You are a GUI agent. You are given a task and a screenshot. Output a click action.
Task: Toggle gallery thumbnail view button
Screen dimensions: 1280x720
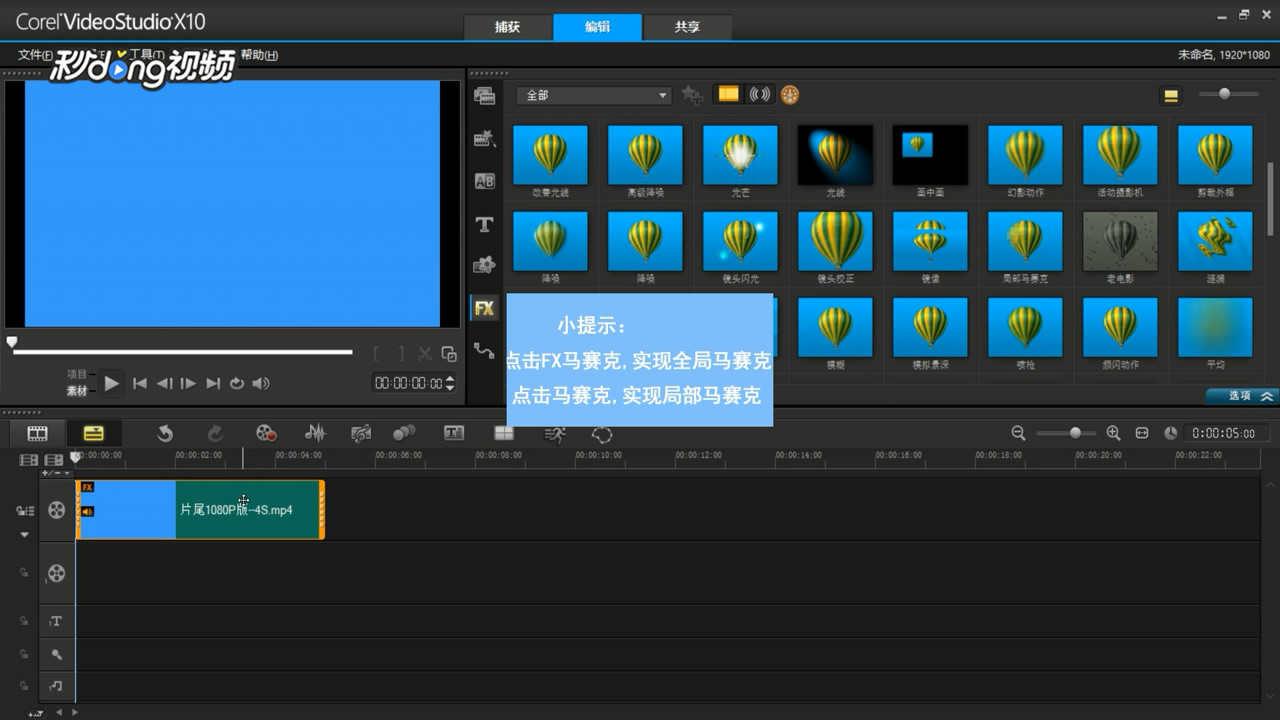pos(1171,96)
